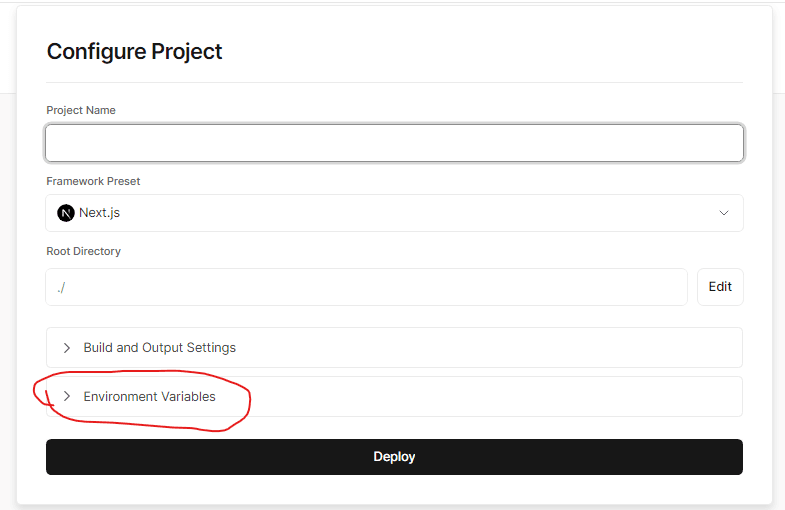Click the divider line under Configure Project
This screenshot has height=510, width=785.
pos(394,82)
